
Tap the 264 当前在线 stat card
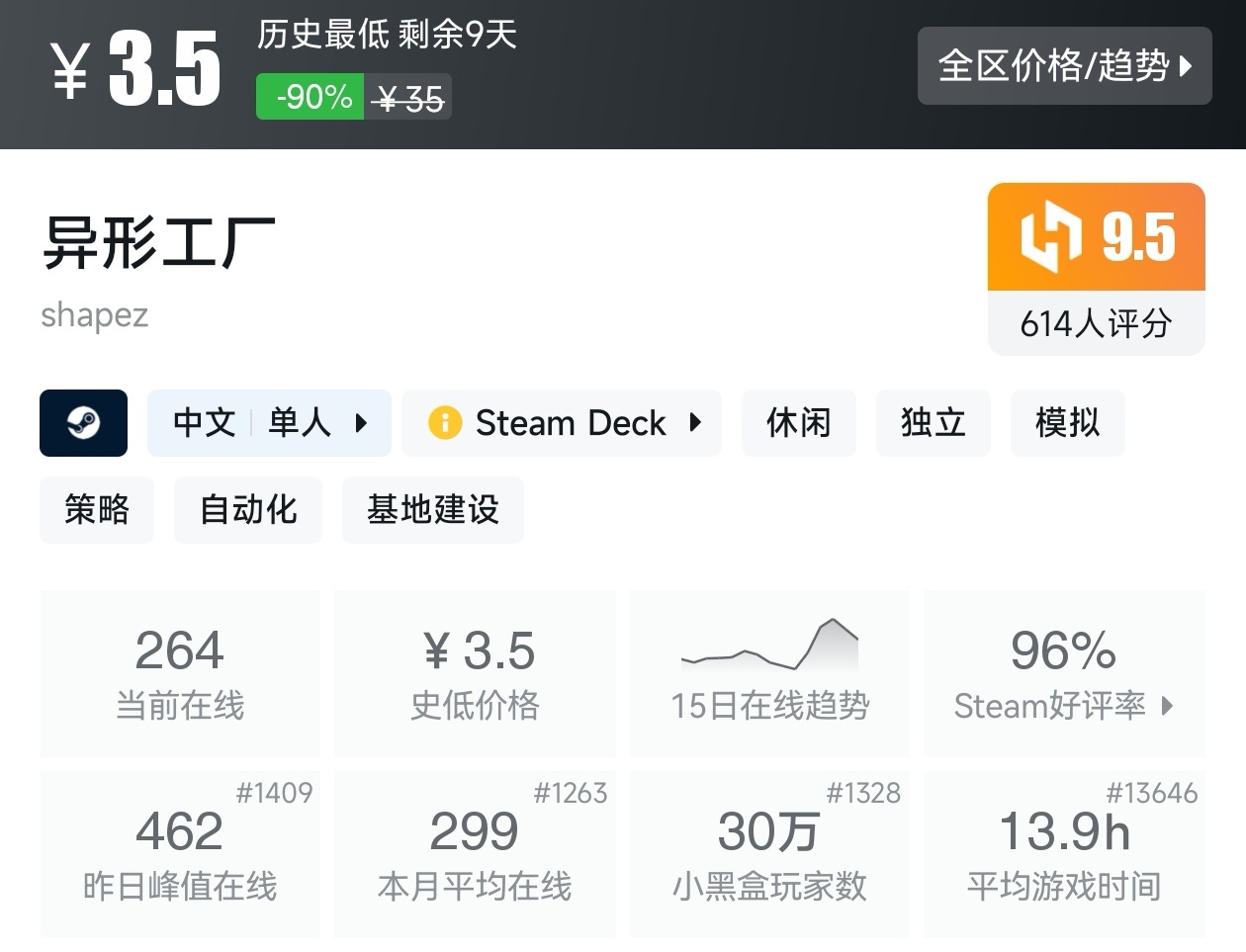(x=180, y=673)
